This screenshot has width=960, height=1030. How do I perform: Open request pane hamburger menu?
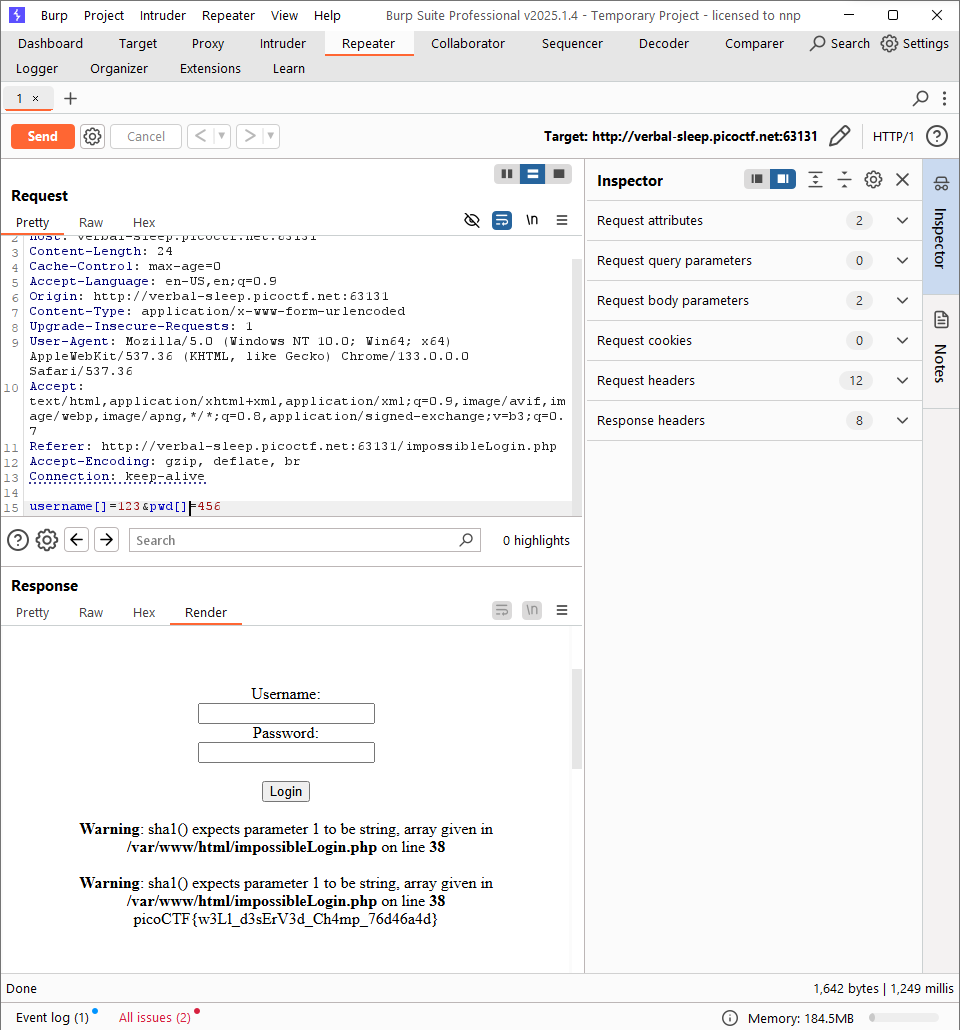point(562,220)
